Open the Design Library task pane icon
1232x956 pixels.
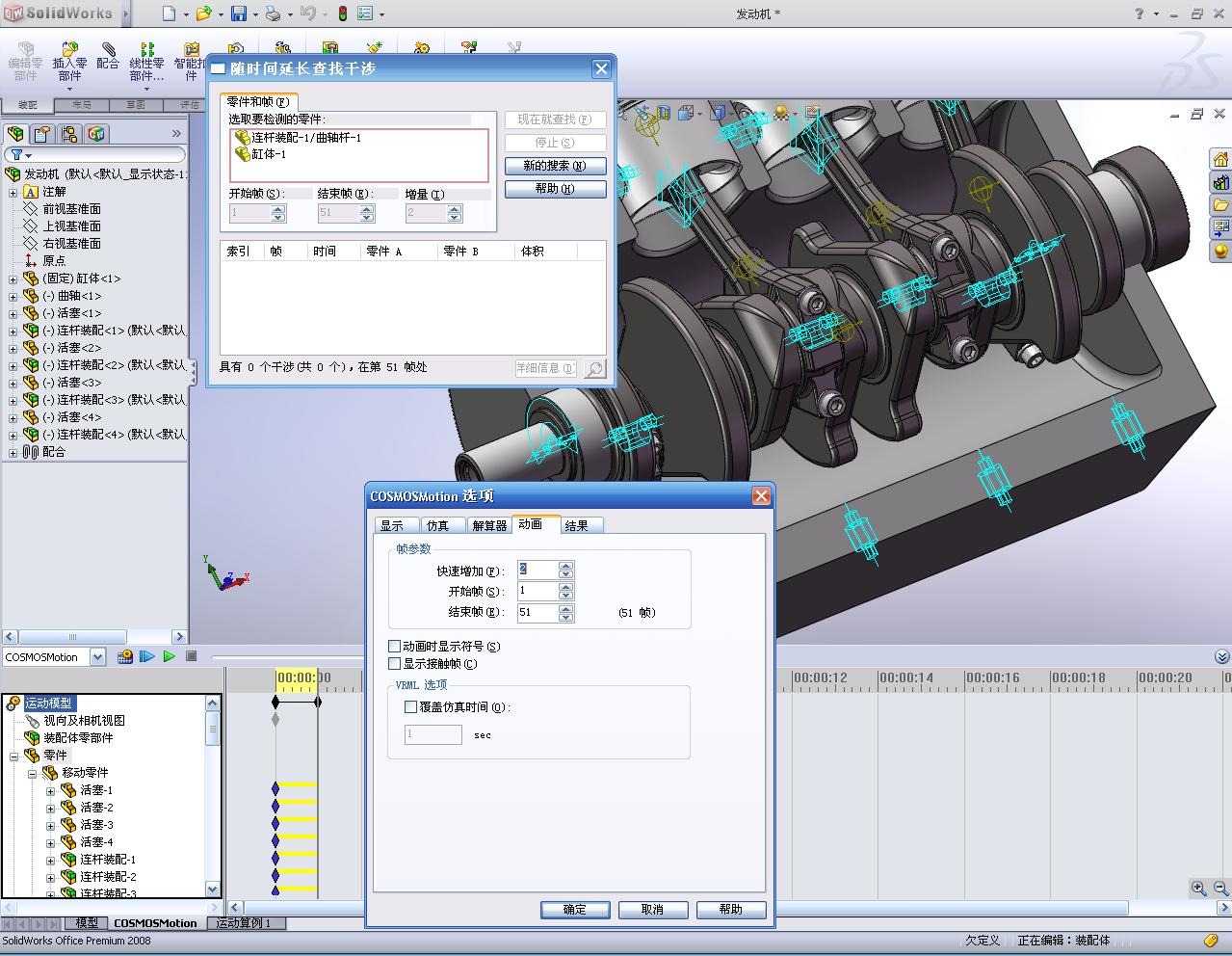1220,182
